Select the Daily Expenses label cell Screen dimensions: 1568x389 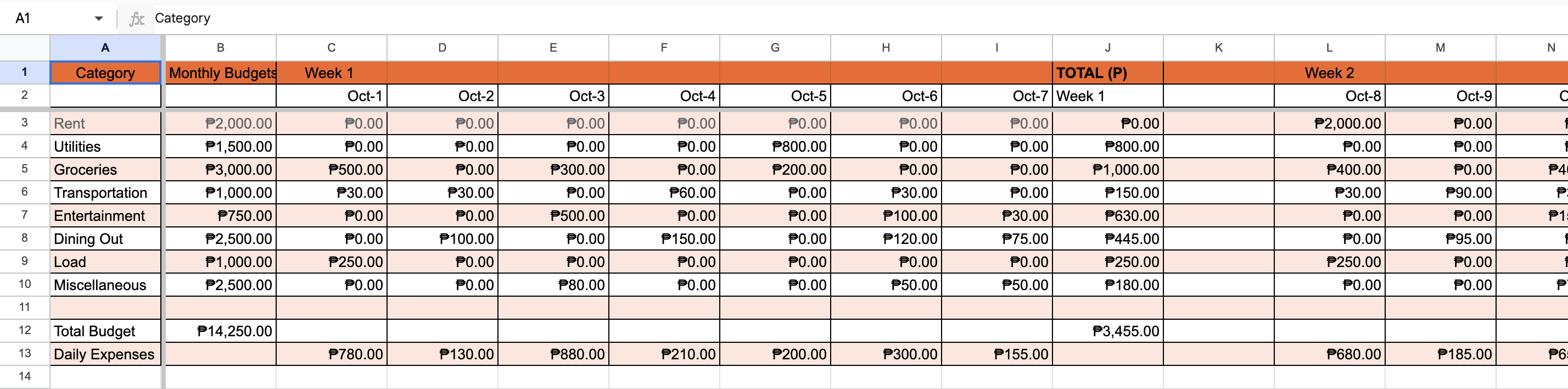105,354
